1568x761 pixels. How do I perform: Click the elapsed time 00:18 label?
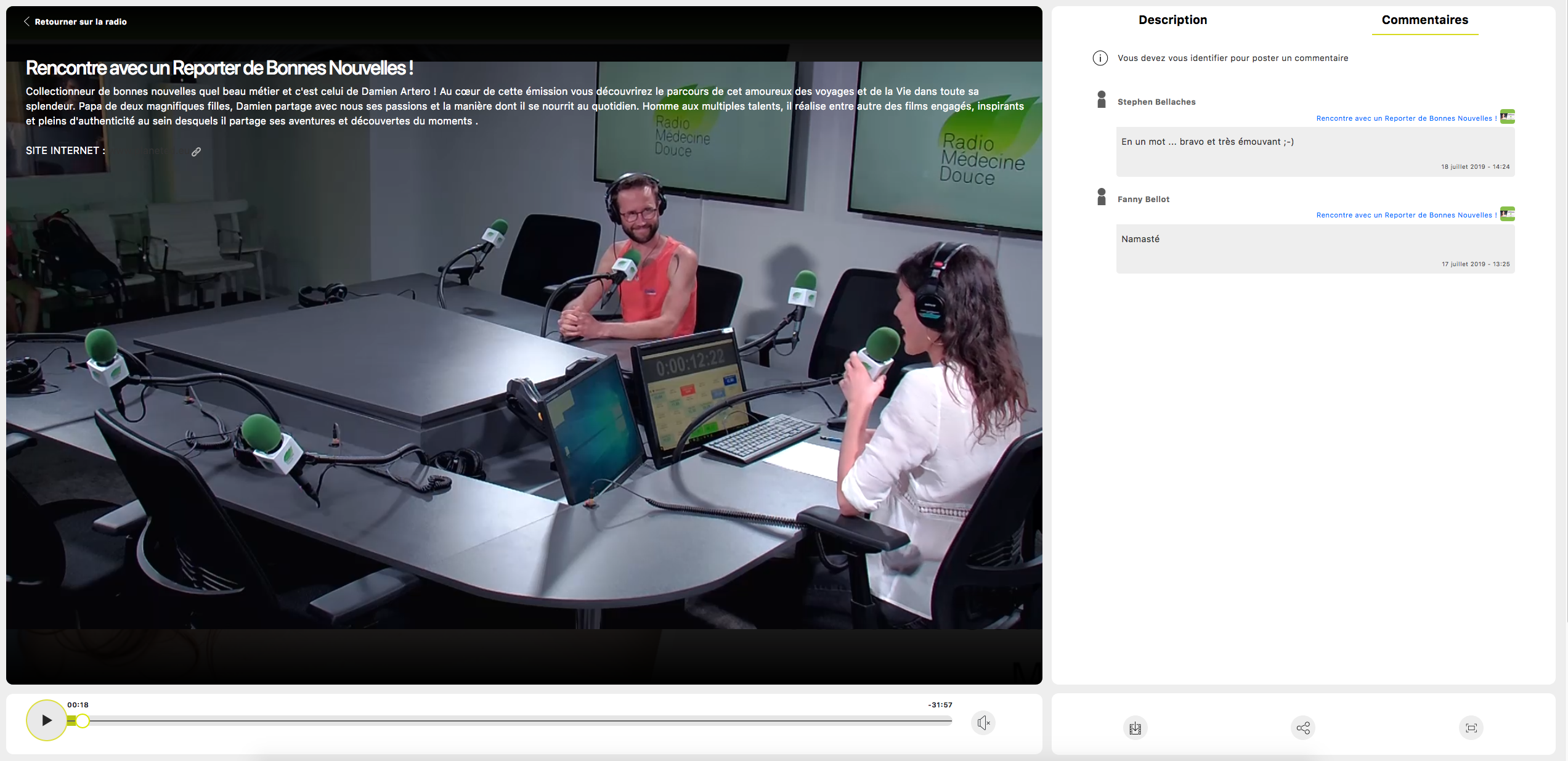pos(78,705)
